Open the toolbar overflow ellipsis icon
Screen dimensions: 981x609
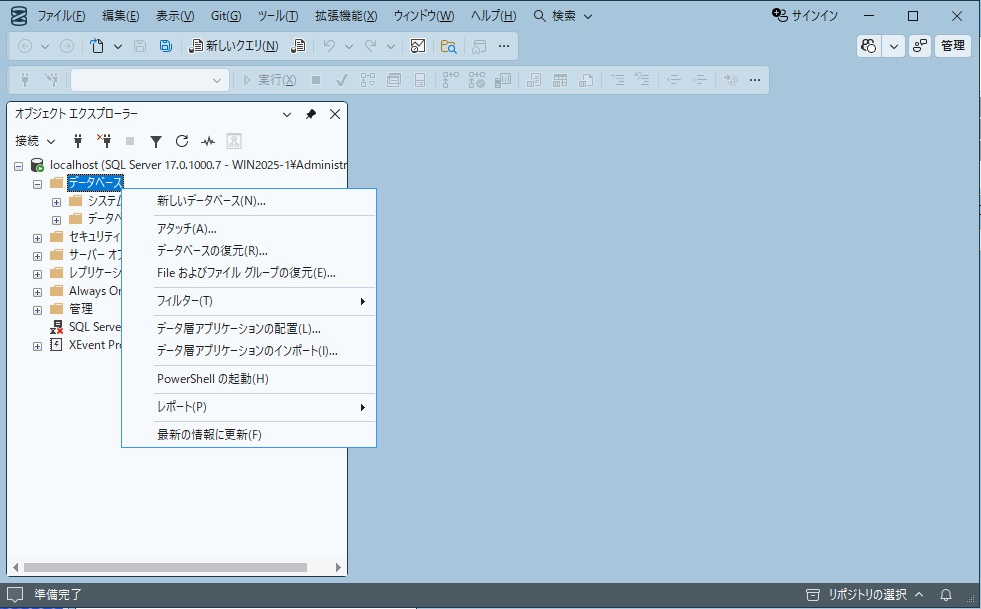(504, 46)
